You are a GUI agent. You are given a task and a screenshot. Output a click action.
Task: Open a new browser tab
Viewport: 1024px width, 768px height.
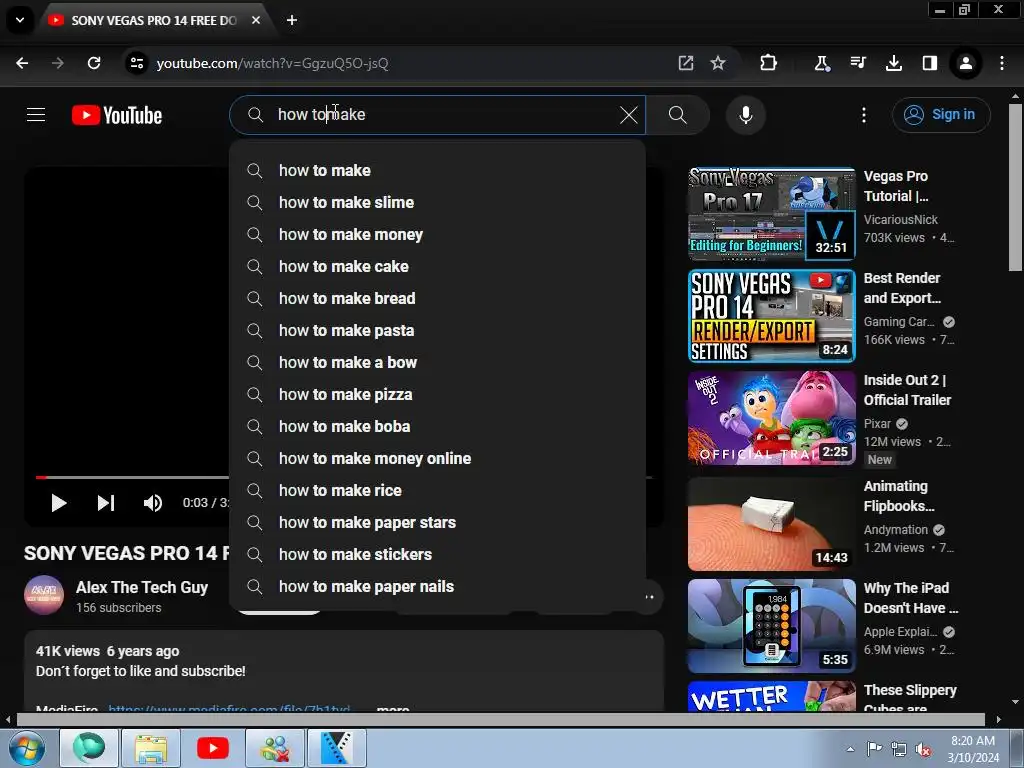pyautogui.click(x=292, y=20)
